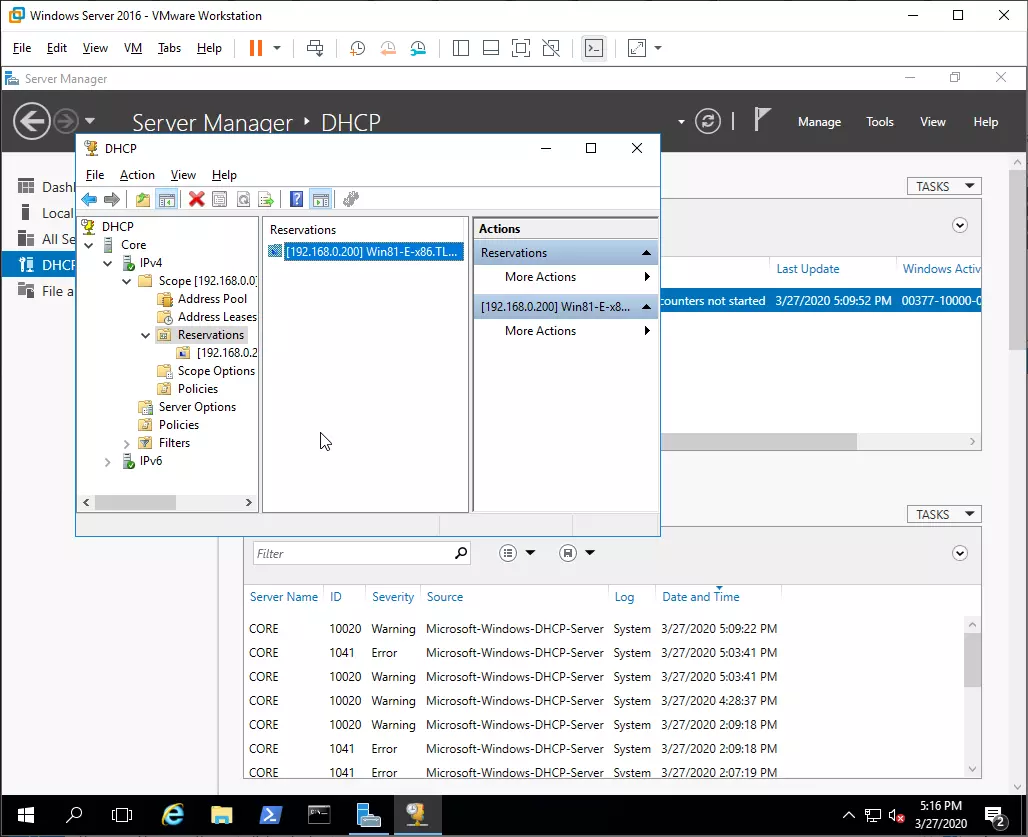Toggle Show/Hide Action Pane button
Viewport: 1028px width, 837px height.
click(321, 199)
